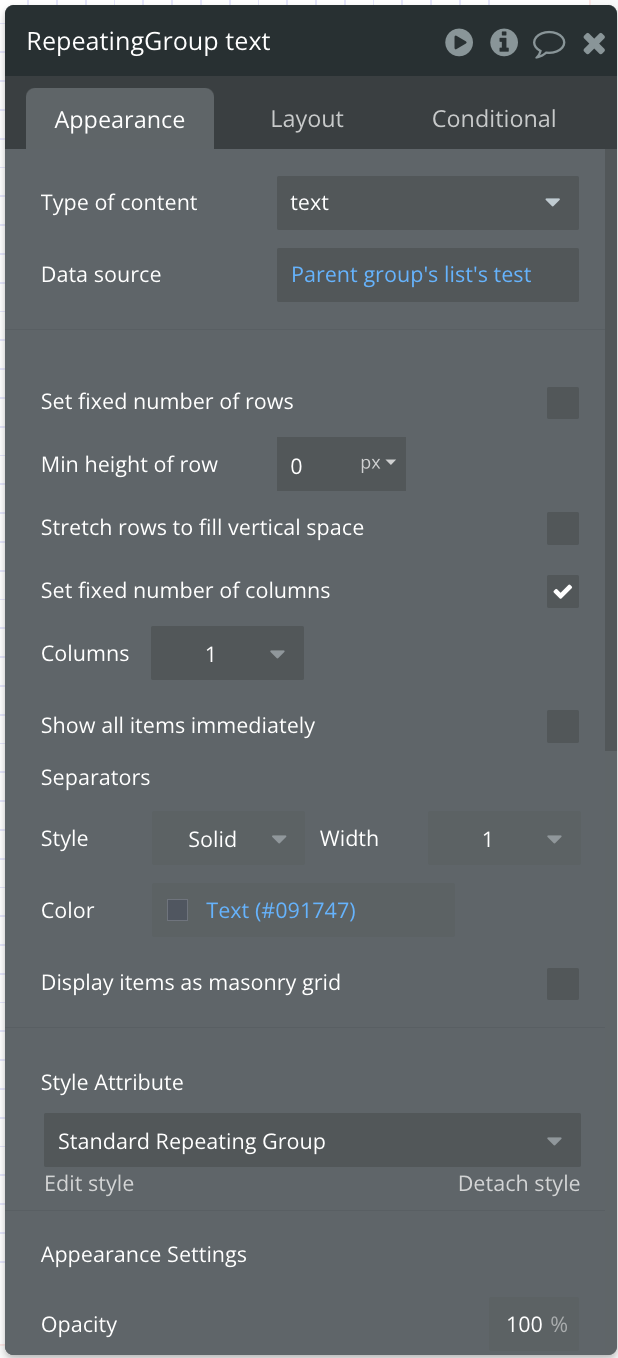Enable Set fixed number of rows checkbox
This screenshot has width=618, height=1358.
(x=563, y=403)
